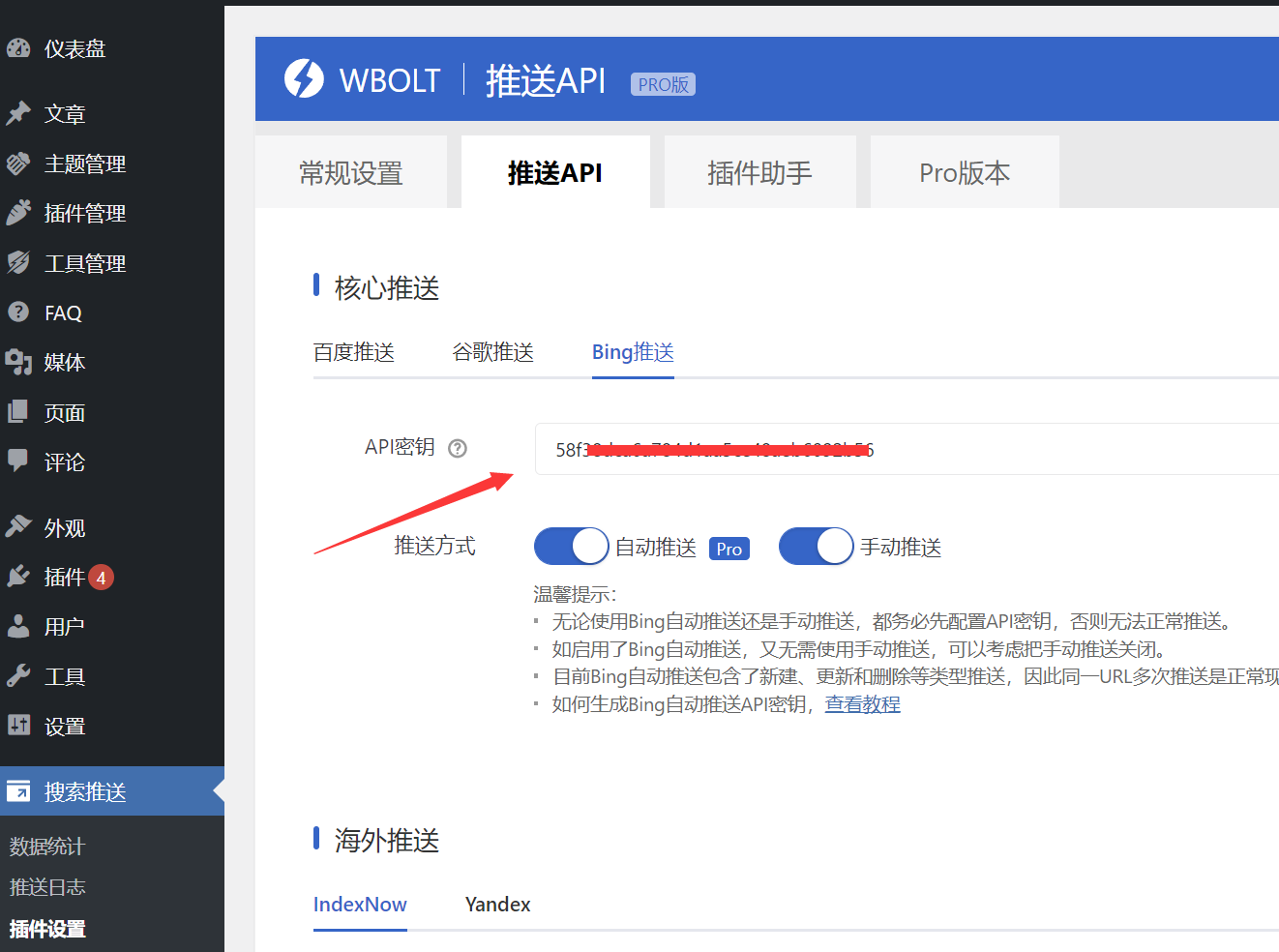Open 推送日志 in the sidebar menu
This screenshot has width=1279, height=952.
point(46,886)
